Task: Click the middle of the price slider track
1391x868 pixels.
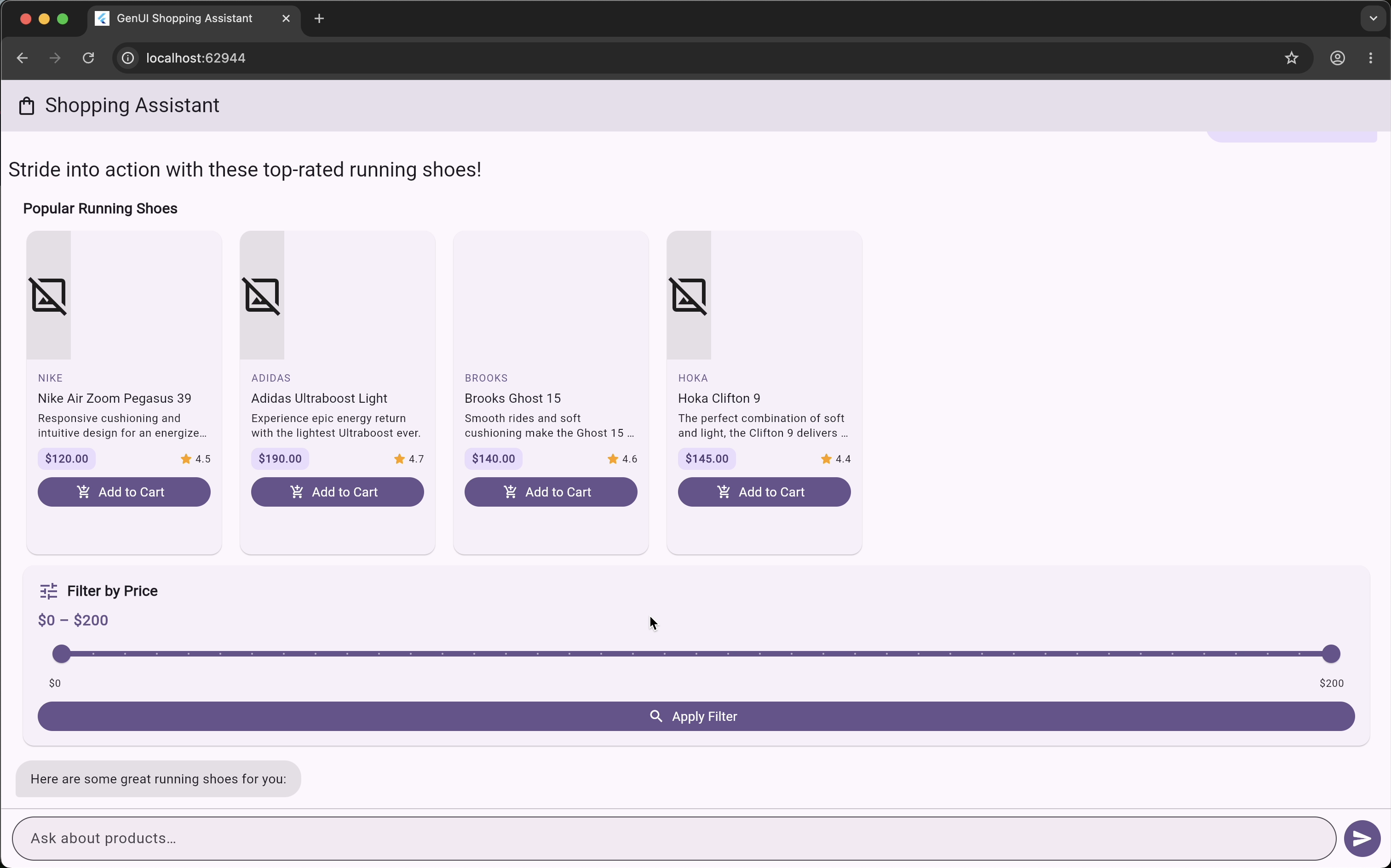Action: point(696,654)
